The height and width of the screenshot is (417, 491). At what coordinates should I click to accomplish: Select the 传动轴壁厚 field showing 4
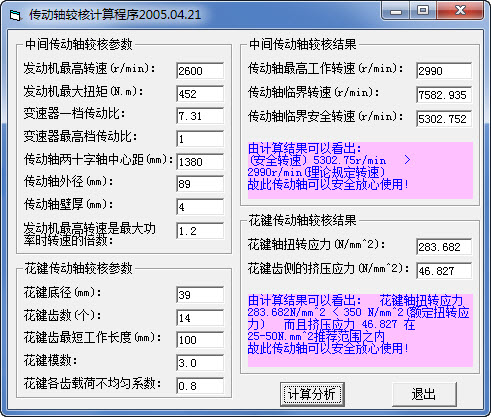click(x=200, y=207)
